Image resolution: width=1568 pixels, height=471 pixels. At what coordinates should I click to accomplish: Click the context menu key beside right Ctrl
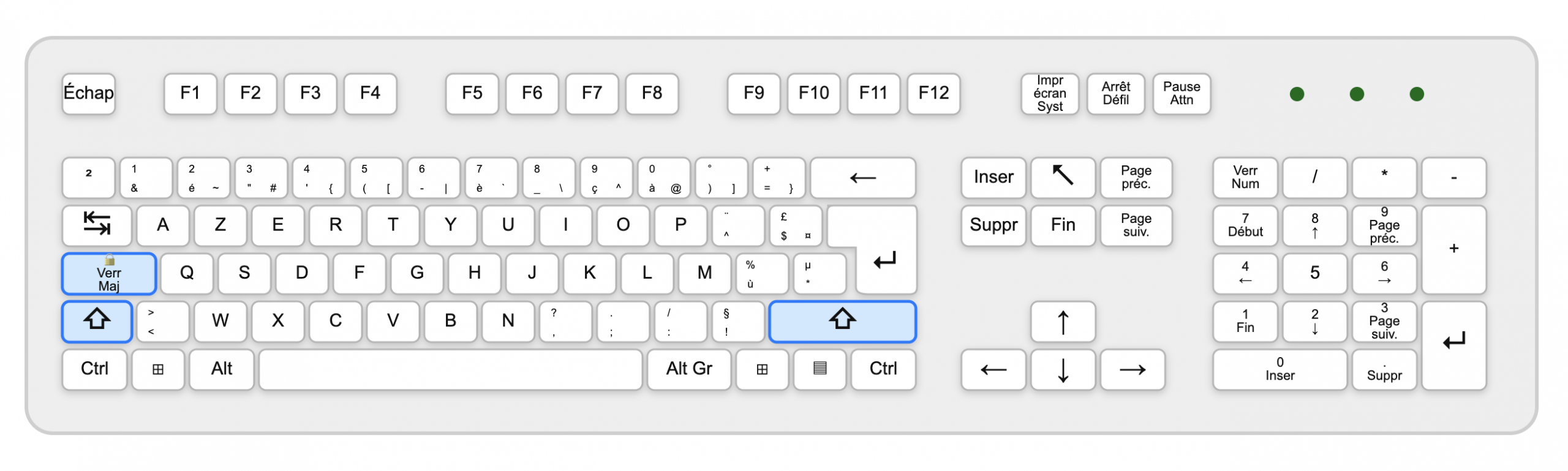820,369
